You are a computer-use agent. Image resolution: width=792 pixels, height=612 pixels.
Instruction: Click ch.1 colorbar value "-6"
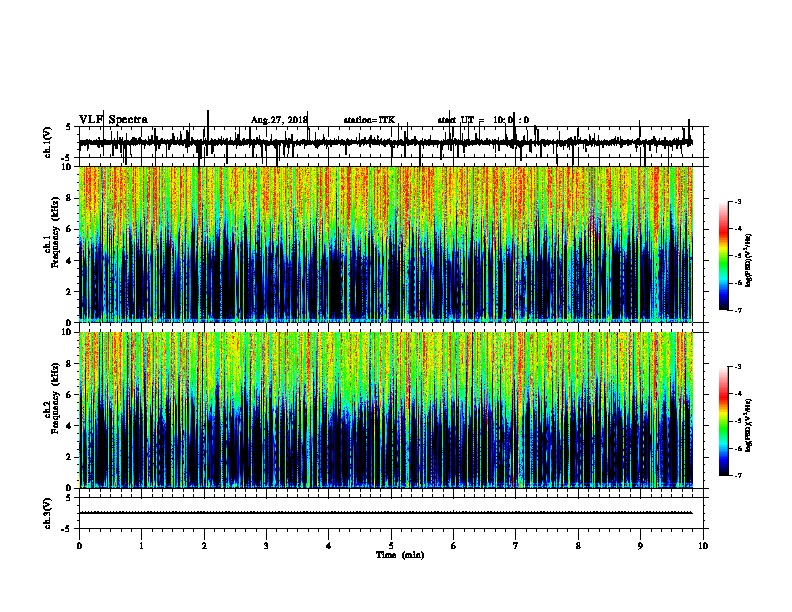coord(738,283)
